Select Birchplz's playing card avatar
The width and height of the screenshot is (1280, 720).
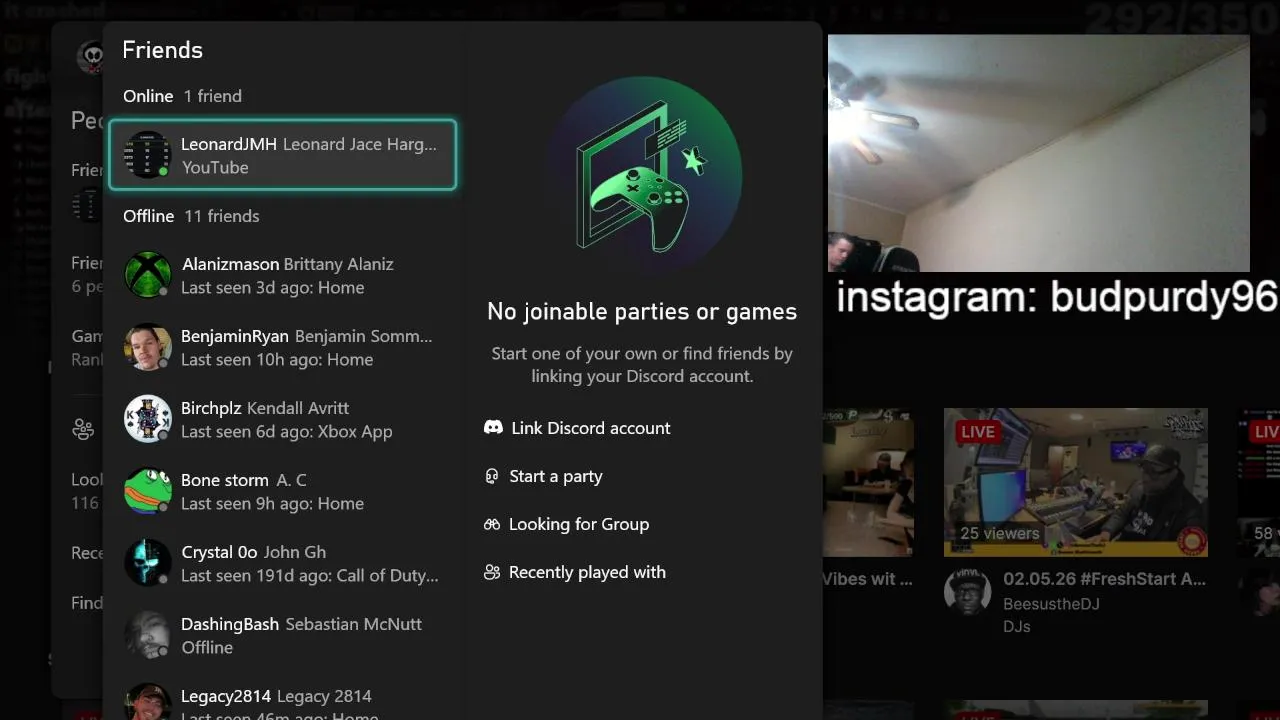pos(147,419)
